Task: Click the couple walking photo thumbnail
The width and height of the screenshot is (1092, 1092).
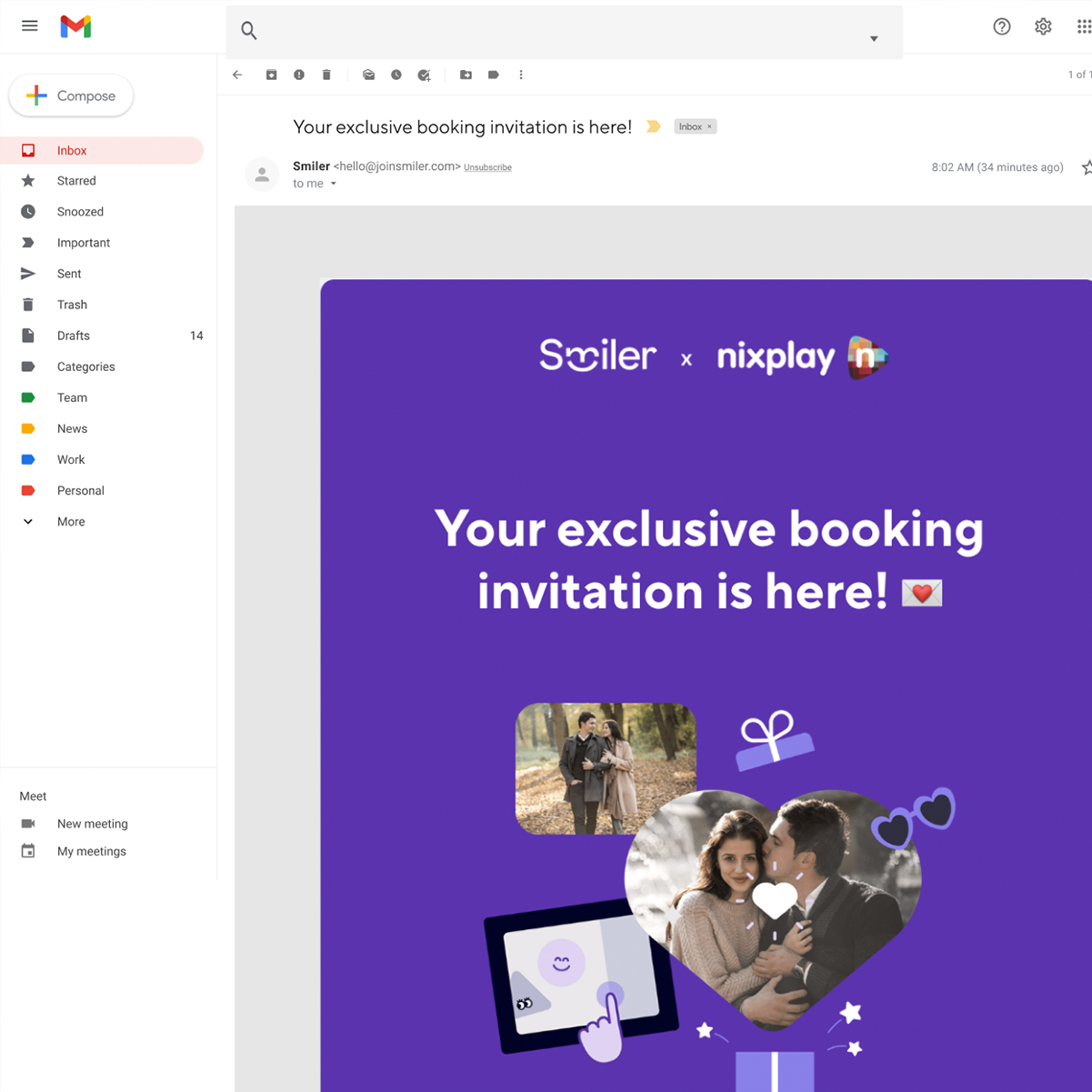Action: pos(606,768)
